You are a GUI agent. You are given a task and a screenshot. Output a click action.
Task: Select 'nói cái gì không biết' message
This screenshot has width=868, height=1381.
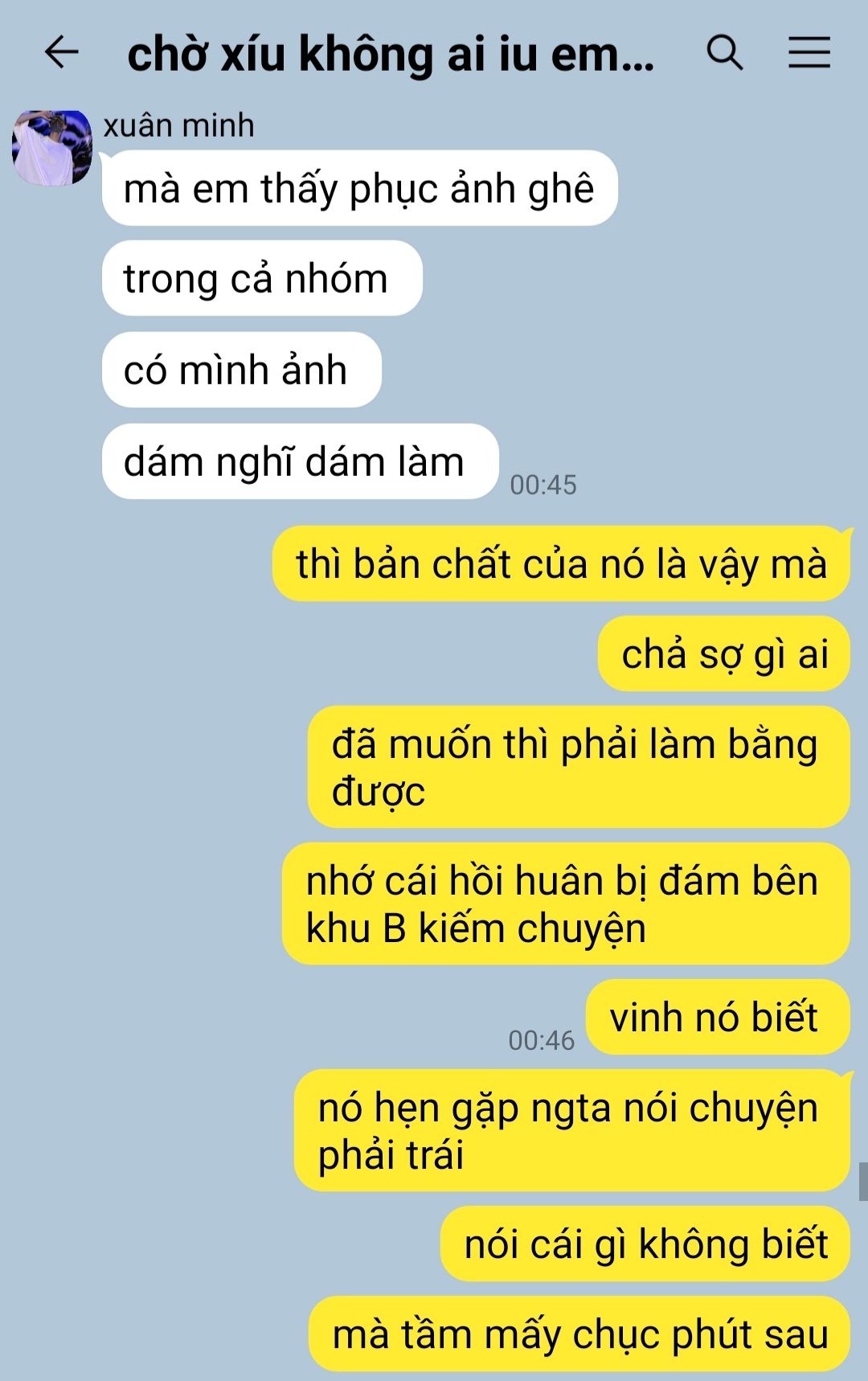[645, 1244]
